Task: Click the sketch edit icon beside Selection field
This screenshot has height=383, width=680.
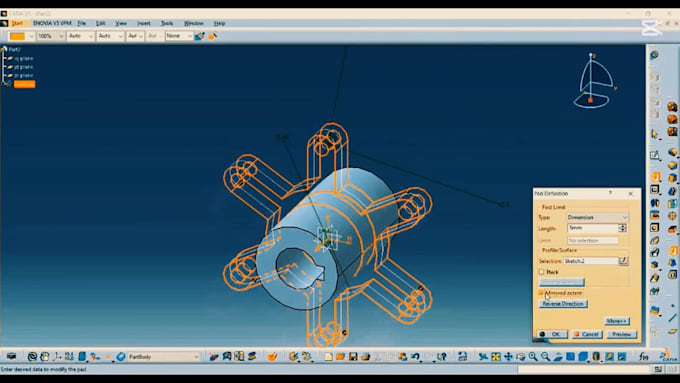Action: pyautogui.click(x=623, y=261)
